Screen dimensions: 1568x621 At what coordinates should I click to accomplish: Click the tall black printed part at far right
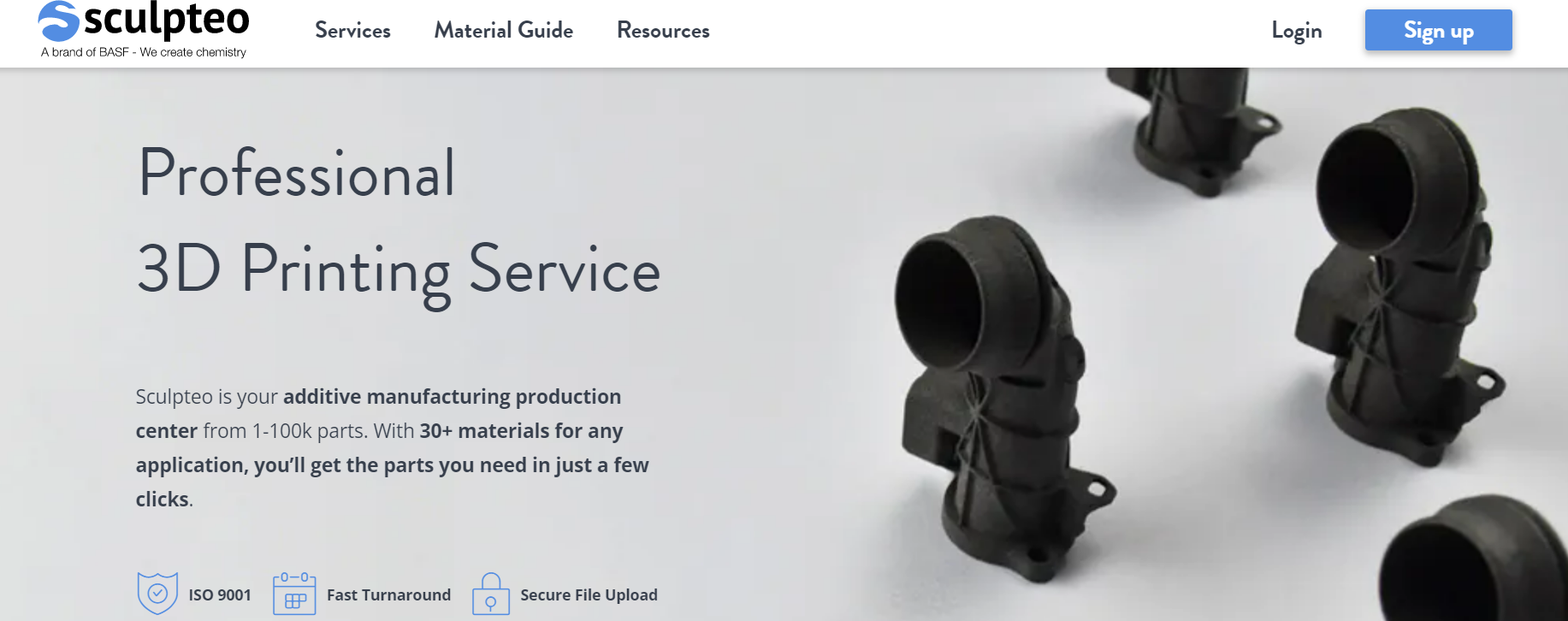(x=1394, y=282)
